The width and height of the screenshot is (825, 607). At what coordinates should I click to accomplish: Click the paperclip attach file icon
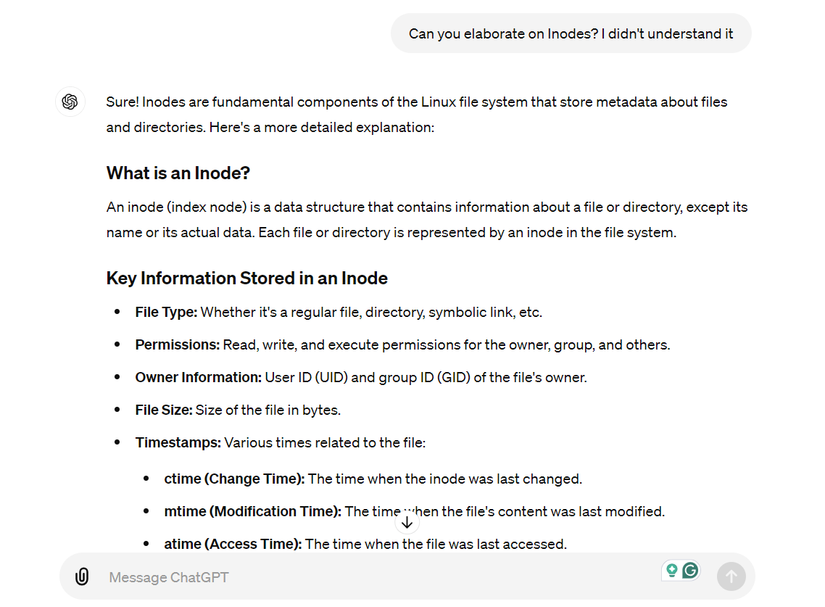tap(82, 576)
